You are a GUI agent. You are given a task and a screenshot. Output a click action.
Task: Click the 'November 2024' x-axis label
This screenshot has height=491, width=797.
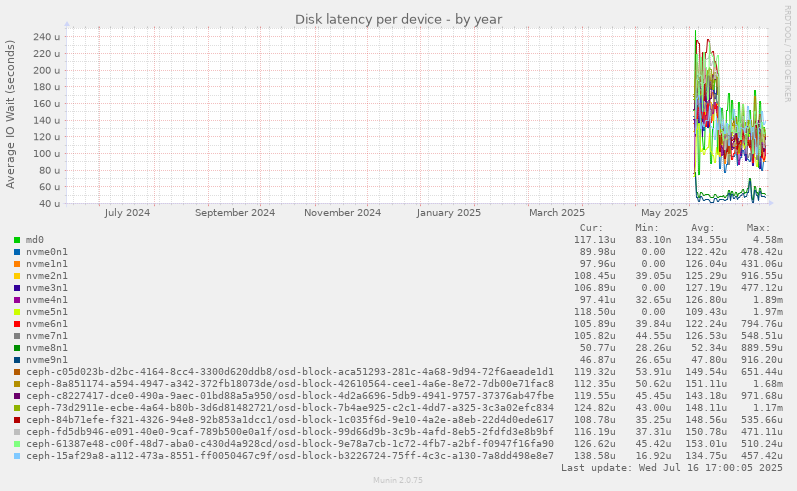[343, 212]
